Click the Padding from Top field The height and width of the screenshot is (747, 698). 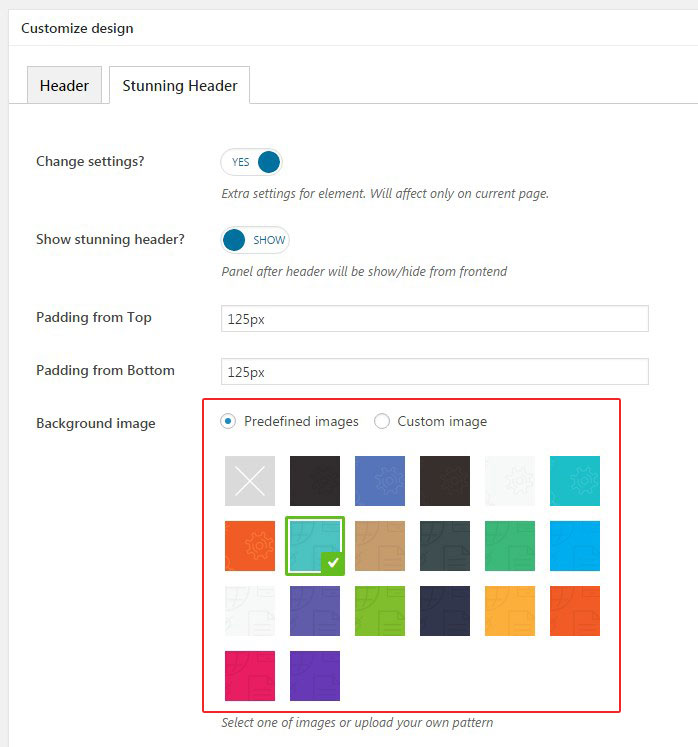(435, 319)
